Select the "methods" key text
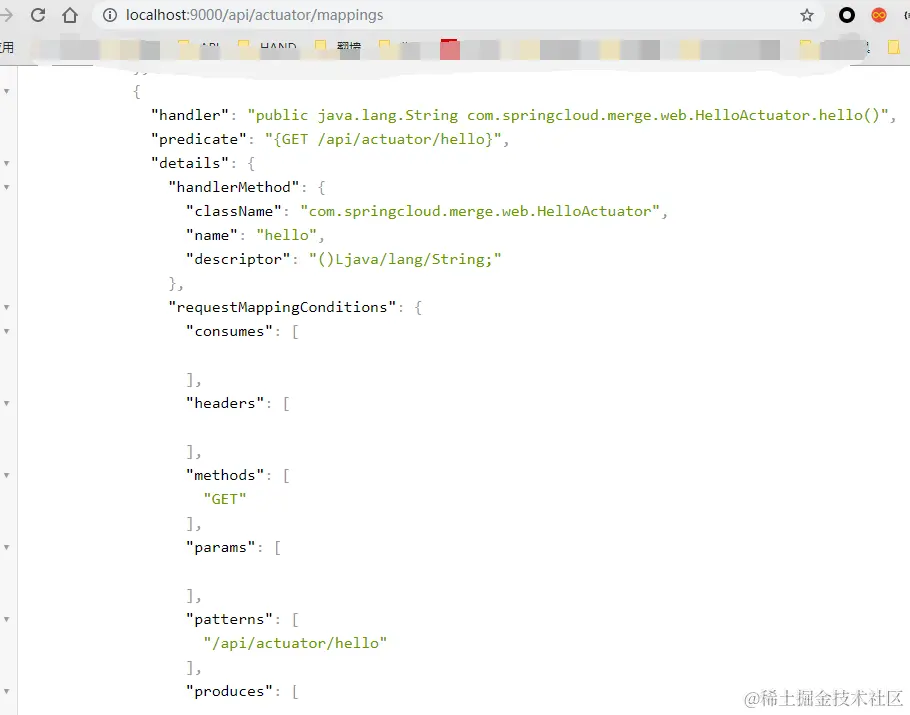 click(225, 475)
